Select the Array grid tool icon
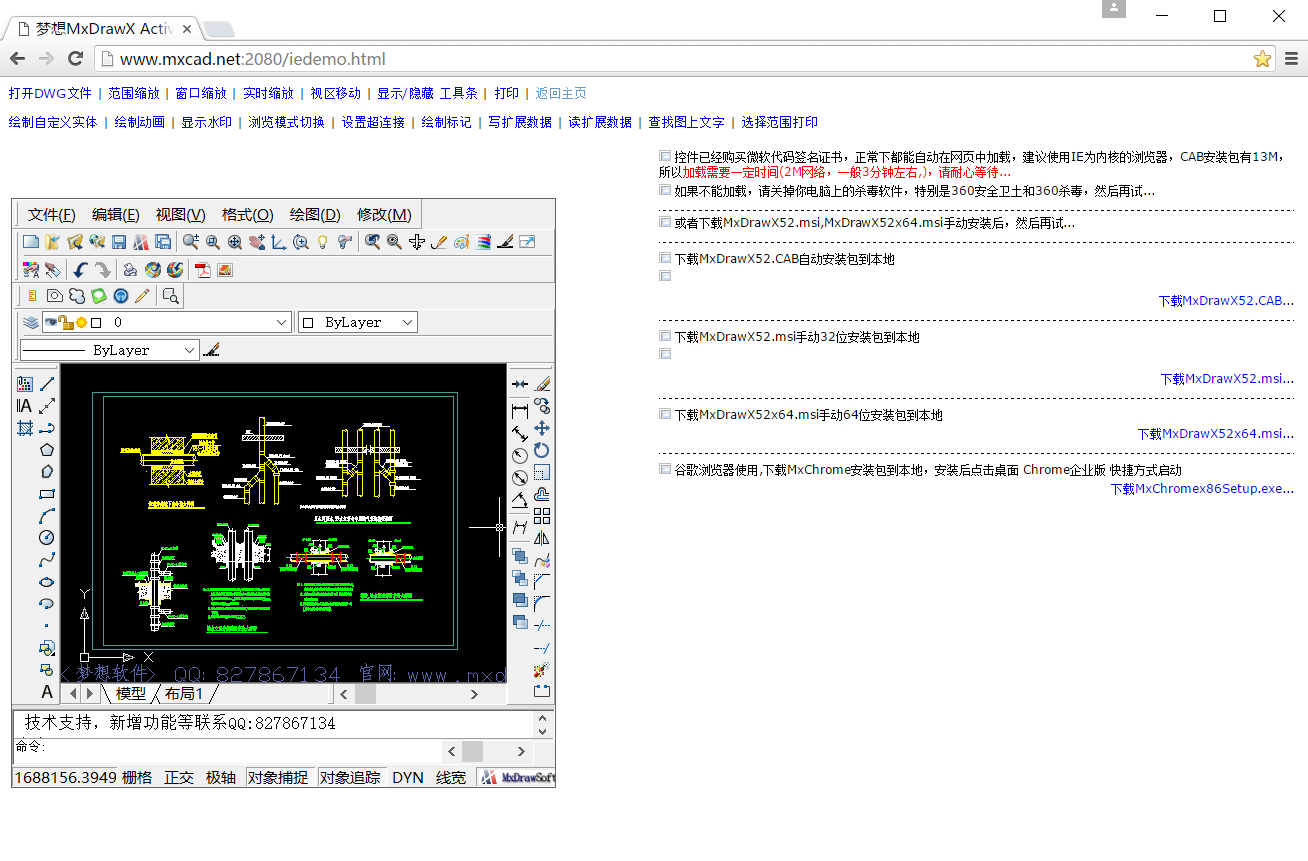The width and height of the screenshot is (1308, 861). point(542,516)
